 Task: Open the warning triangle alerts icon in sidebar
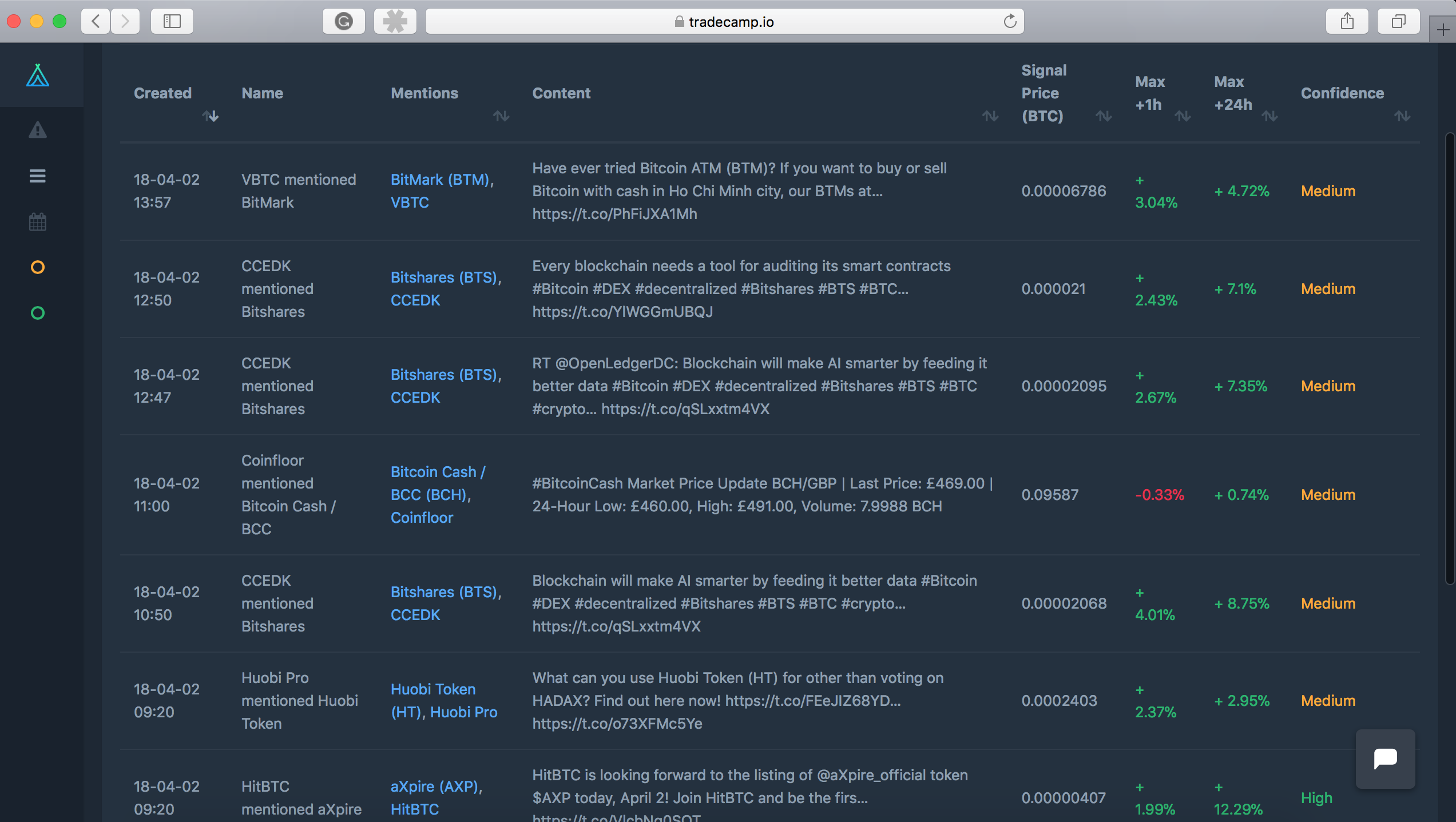click(38, 130)
